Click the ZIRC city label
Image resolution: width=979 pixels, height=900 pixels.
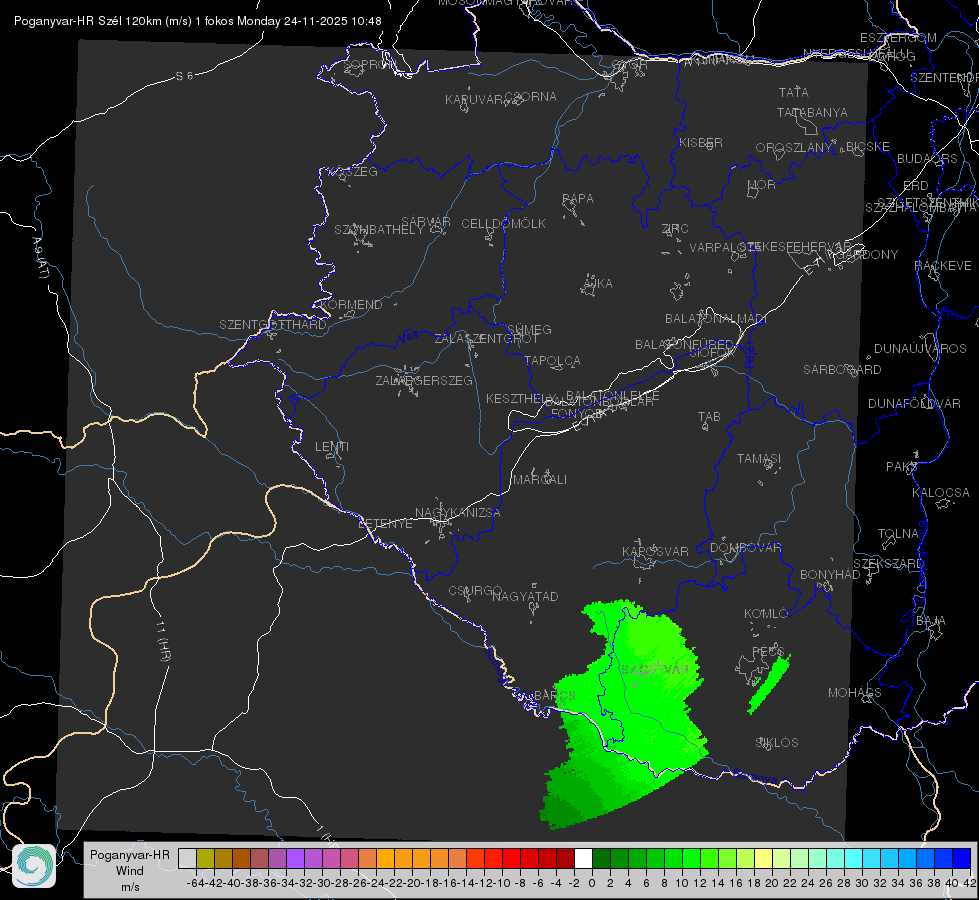point(675,229)
